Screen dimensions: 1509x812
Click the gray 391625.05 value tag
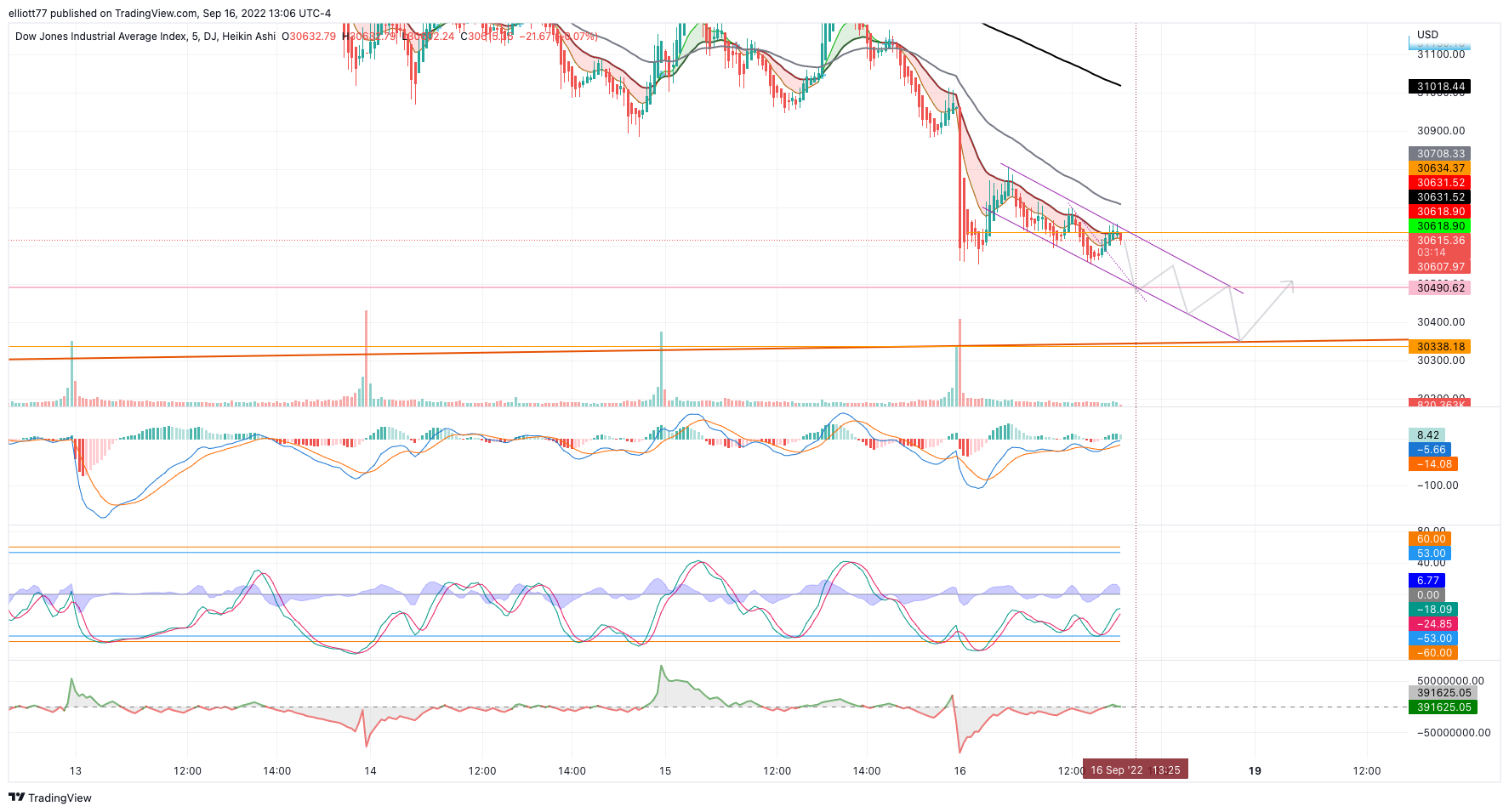click(1443, 693)
